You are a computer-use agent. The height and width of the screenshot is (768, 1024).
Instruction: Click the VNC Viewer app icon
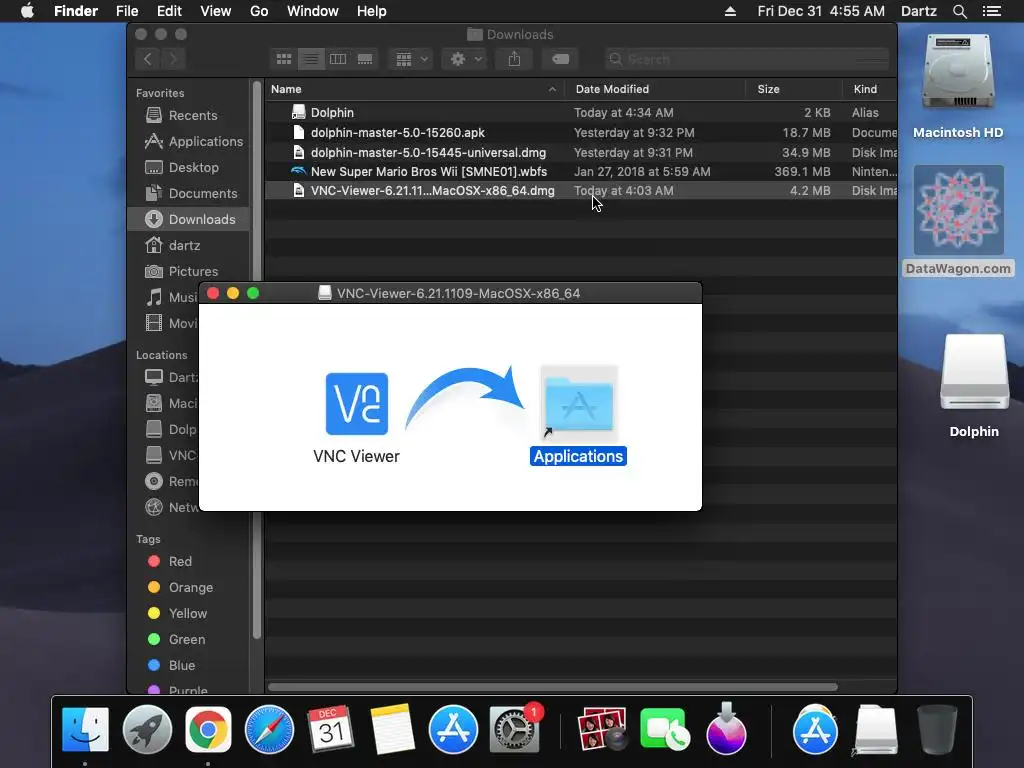(357, 404)
